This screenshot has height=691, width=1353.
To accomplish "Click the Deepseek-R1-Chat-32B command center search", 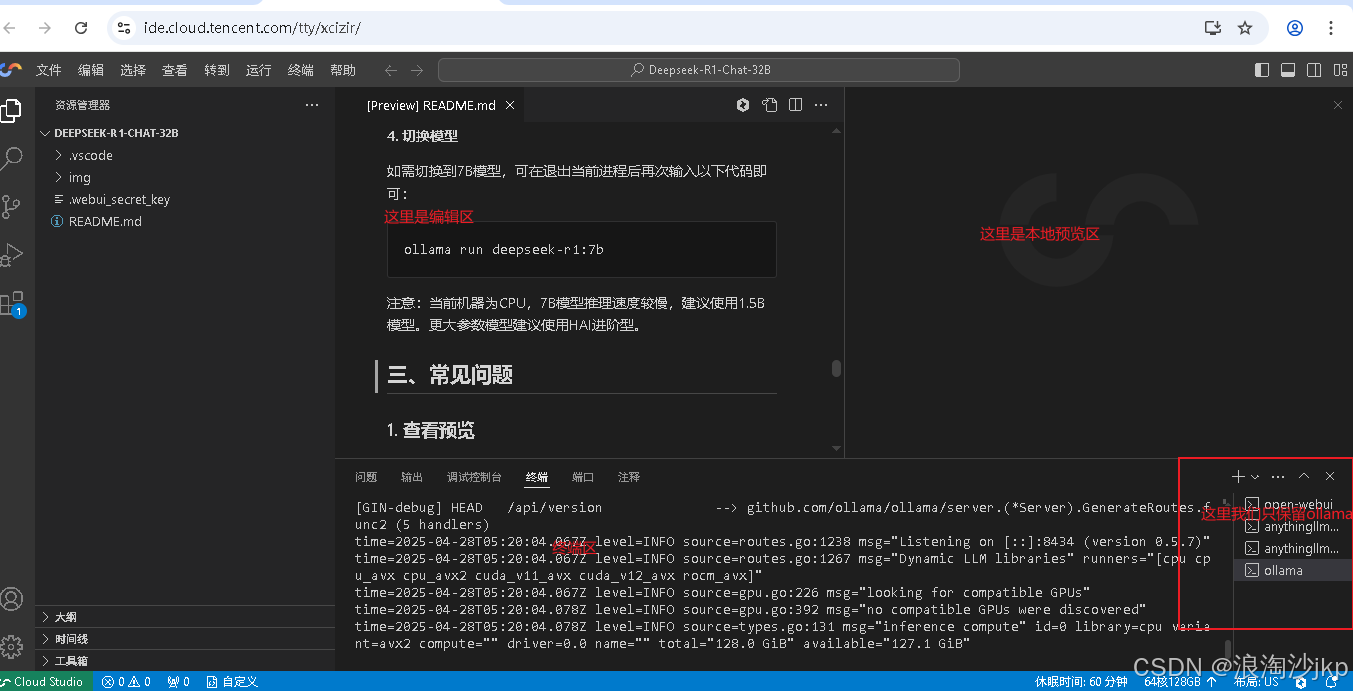I will [699, 70].
